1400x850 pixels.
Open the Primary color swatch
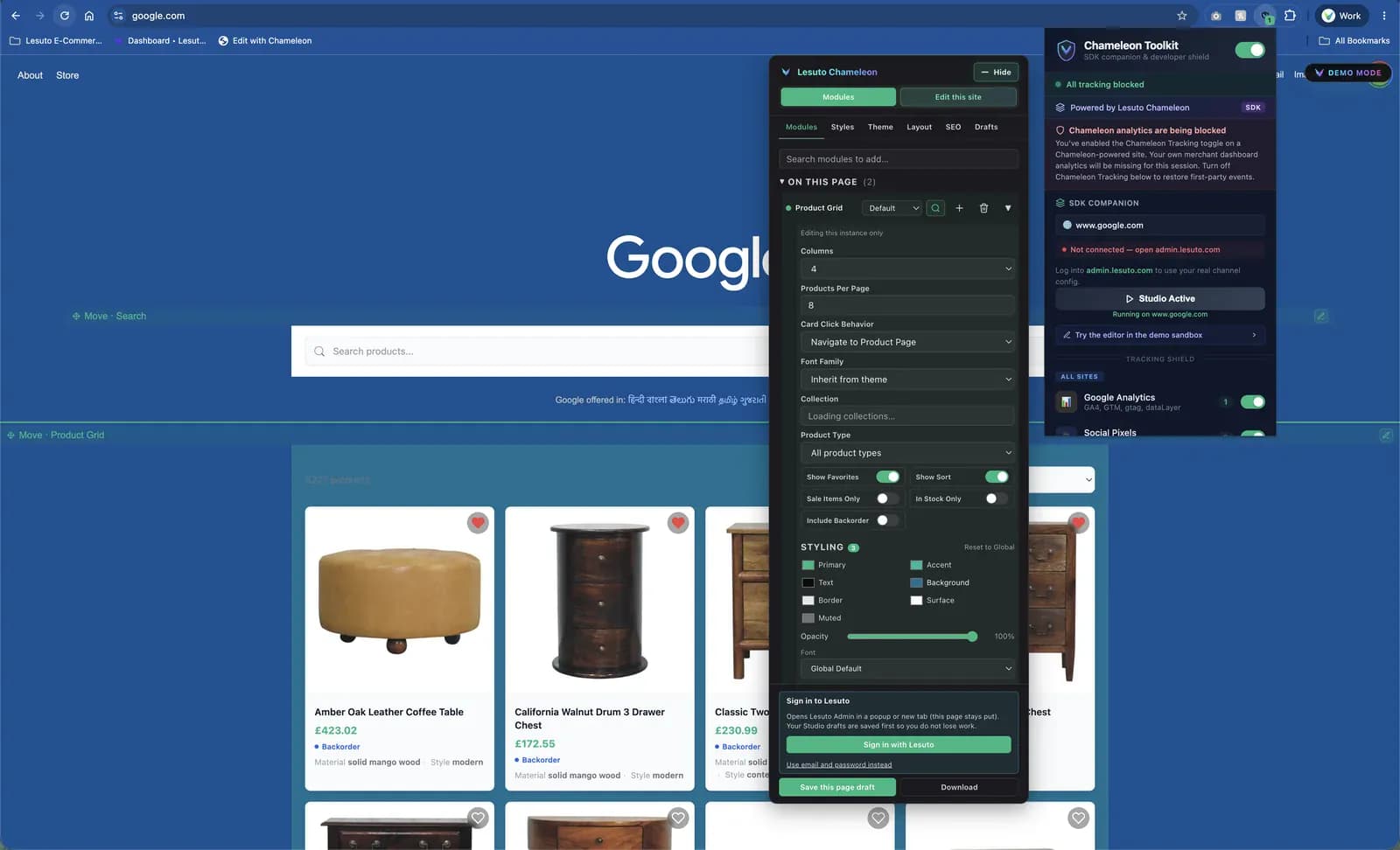pyautogui.click(x=808, y=565)
